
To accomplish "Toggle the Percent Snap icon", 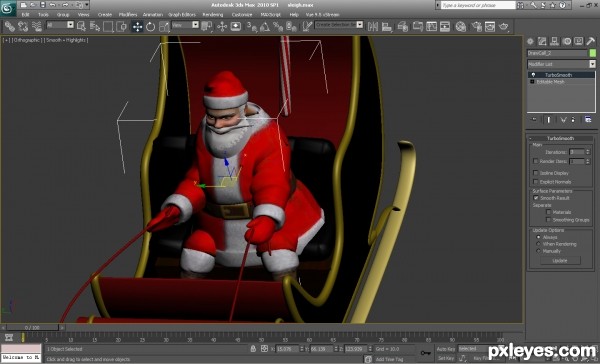I will [x=278, y=26].
